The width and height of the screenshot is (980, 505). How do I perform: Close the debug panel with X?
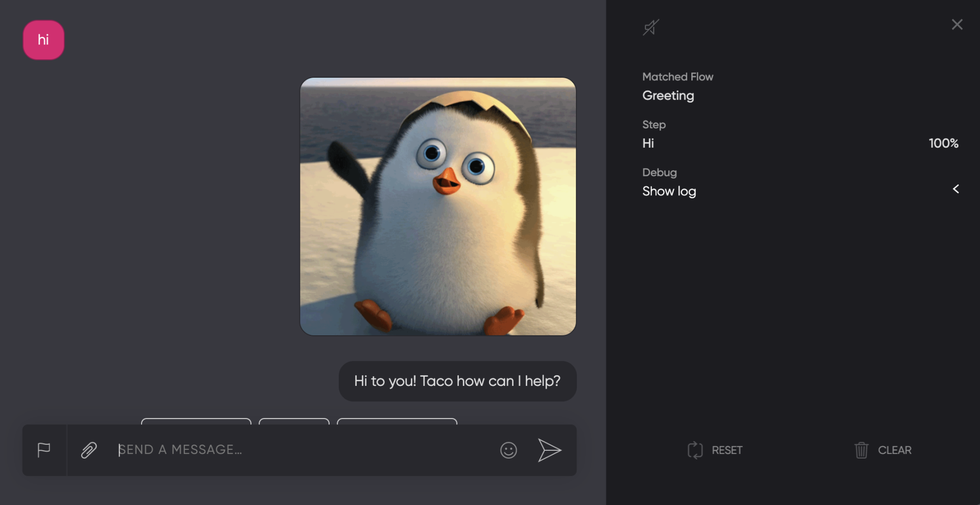click(957, 24)
